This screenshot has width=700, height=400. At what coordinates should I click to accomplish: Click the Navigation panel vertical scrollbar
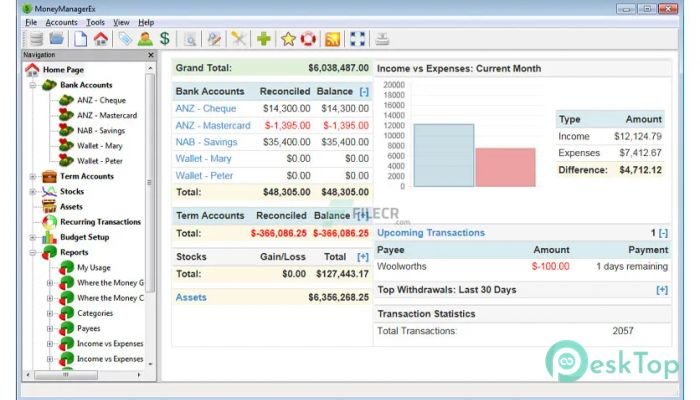[x=150, y=182]
